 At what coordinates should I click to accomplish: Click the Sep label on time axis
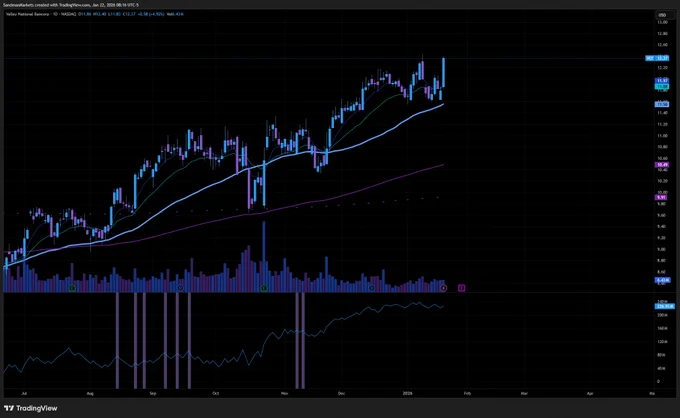click(x=153, y=394)
